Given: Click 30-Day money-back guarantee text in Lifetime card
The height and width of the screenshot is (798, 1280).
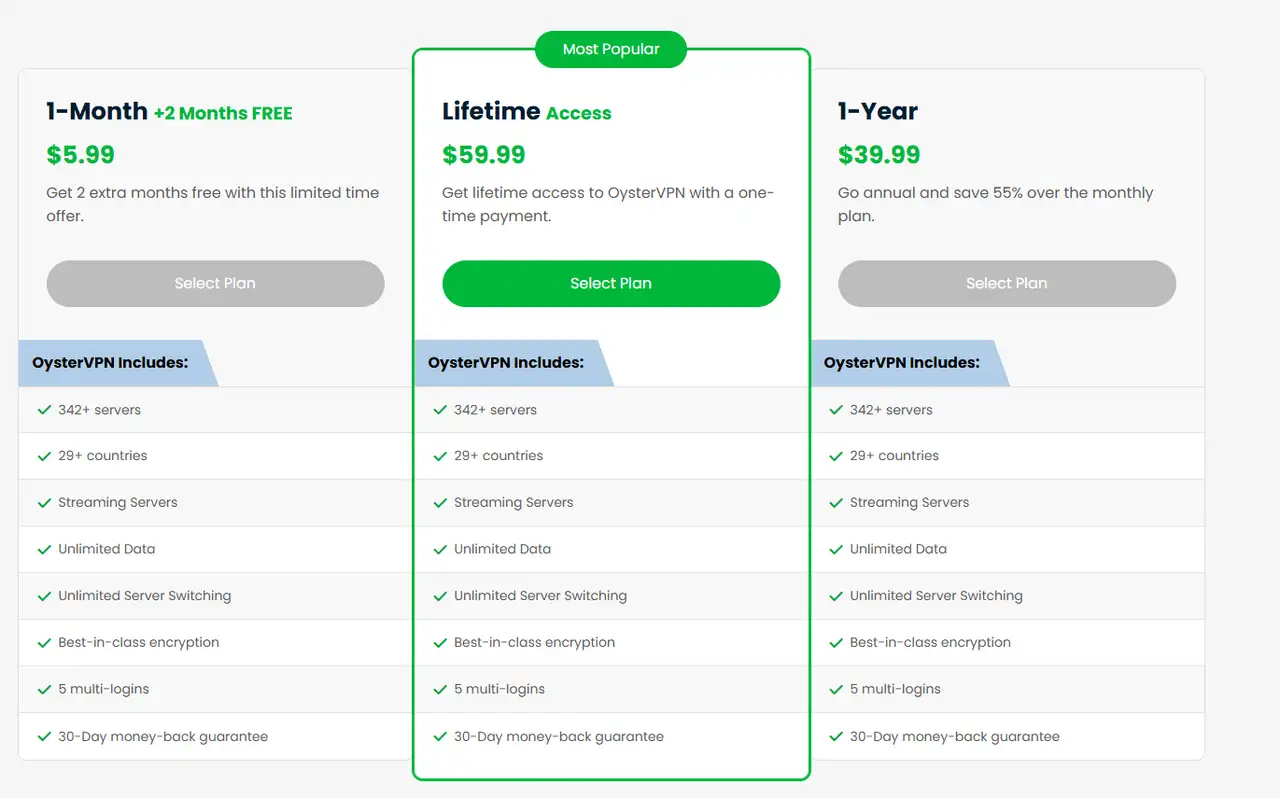Looking at the screenshot, I should [559, 737].
